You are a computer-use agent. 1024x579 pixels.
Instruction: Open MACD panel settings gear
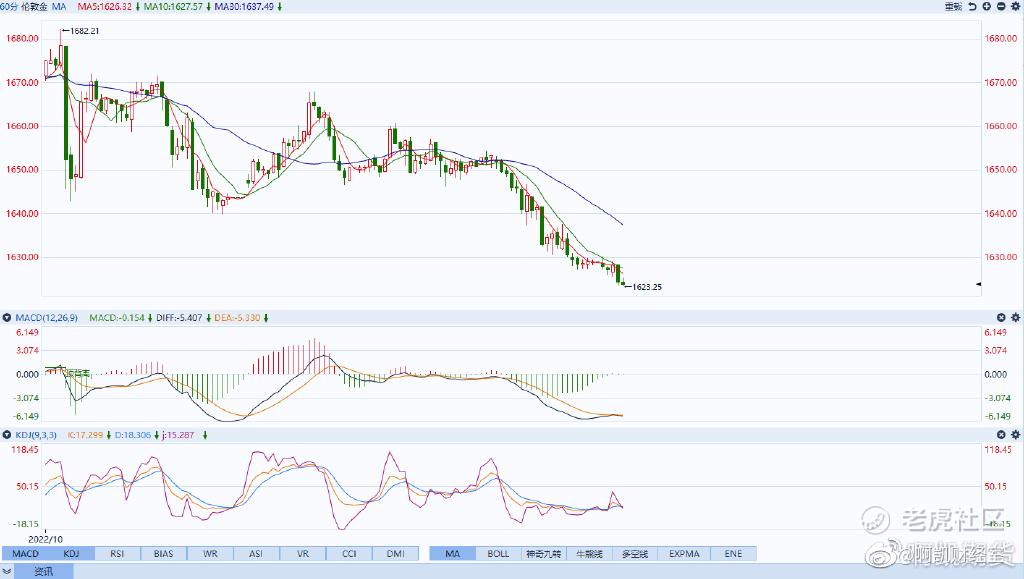[1015, 318]
